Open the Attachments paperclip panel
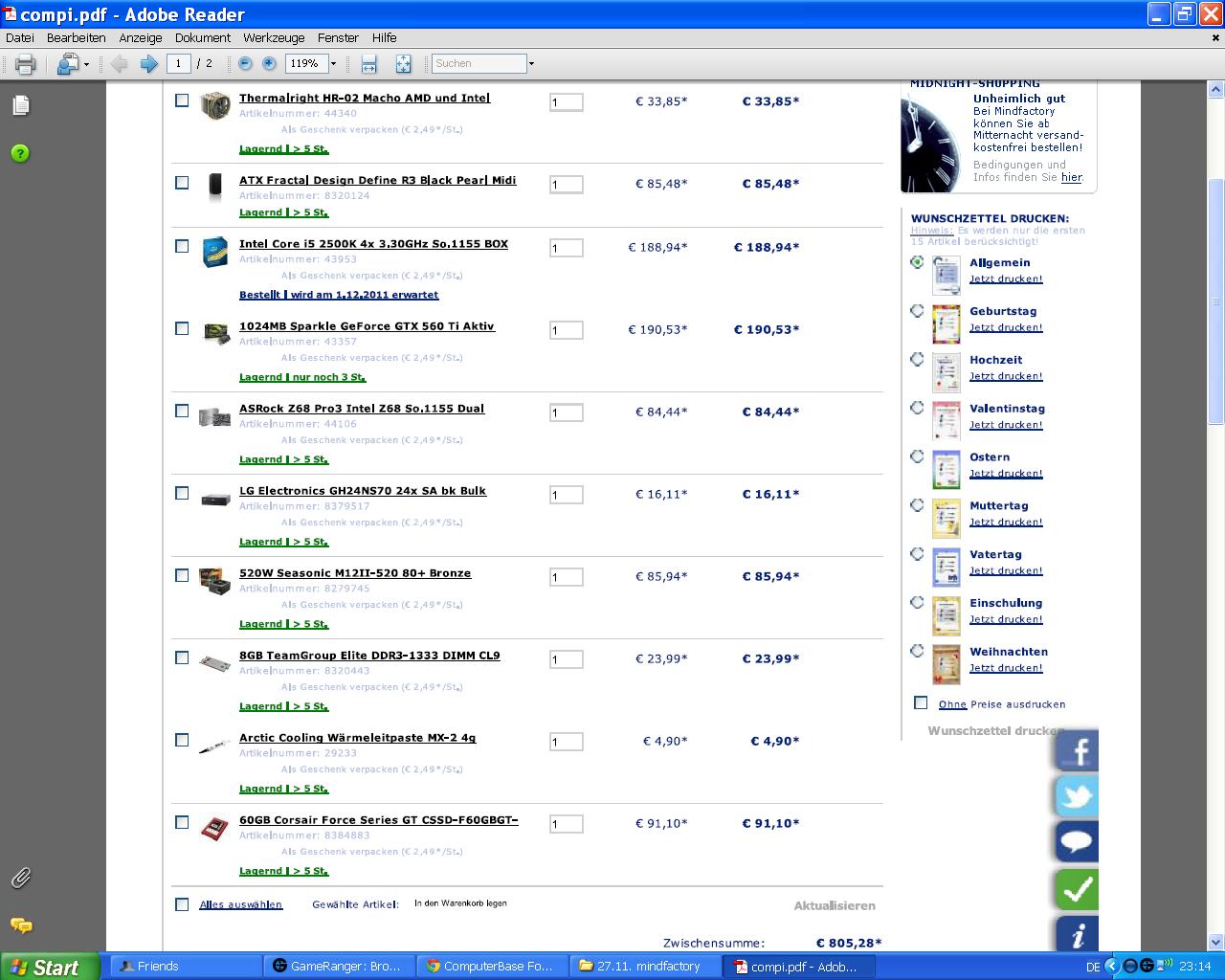Image resolution: width=1225 pixels, height=980 pixels. [x=21, y=877]
